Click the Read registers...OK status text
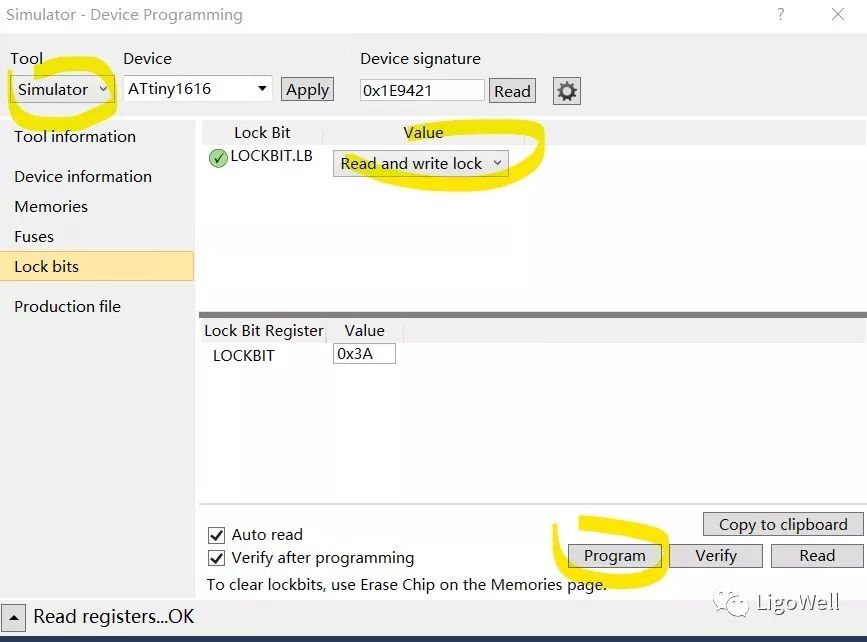 pyautogui.click(x=113, y=617)
